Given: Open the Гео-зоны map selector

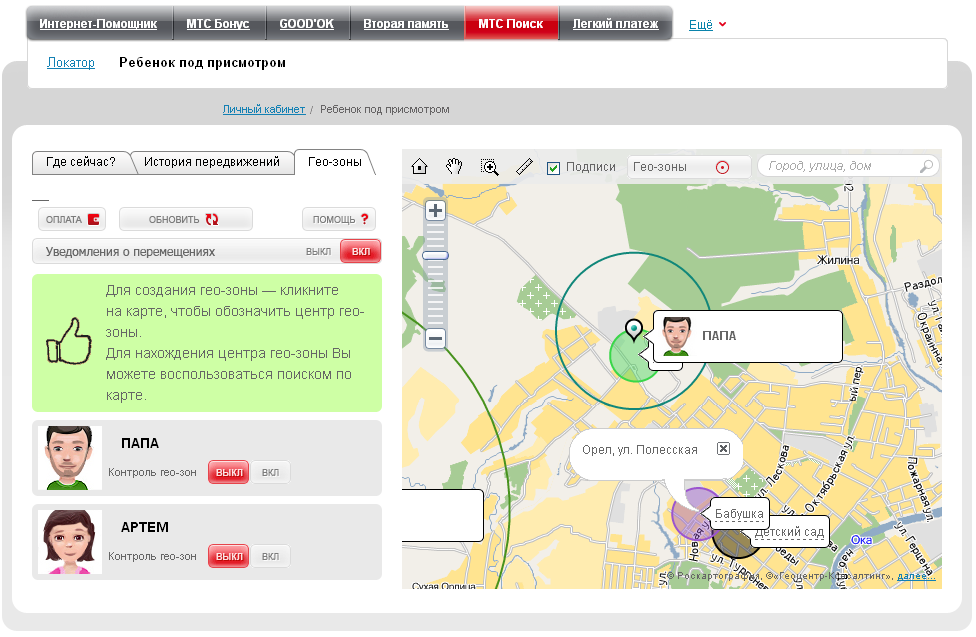Looking at the screenshot, I should 688,167.
